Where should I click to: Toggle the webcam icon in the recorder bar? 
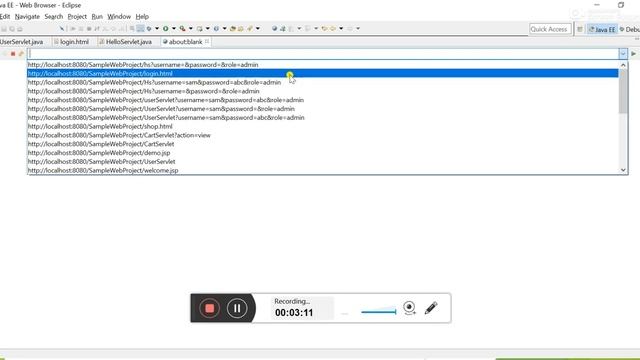coord(409,308)
